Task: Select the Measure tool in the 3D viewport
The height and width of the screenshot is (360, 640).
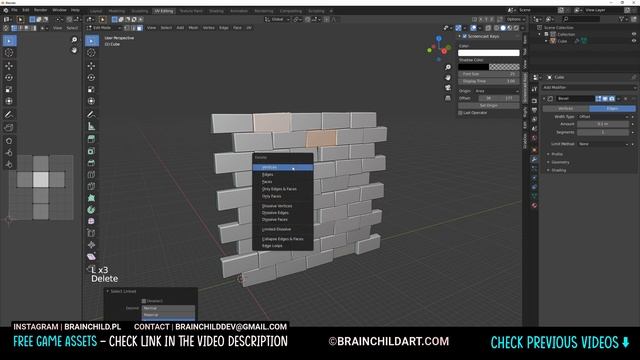Action: pos(91,127)
